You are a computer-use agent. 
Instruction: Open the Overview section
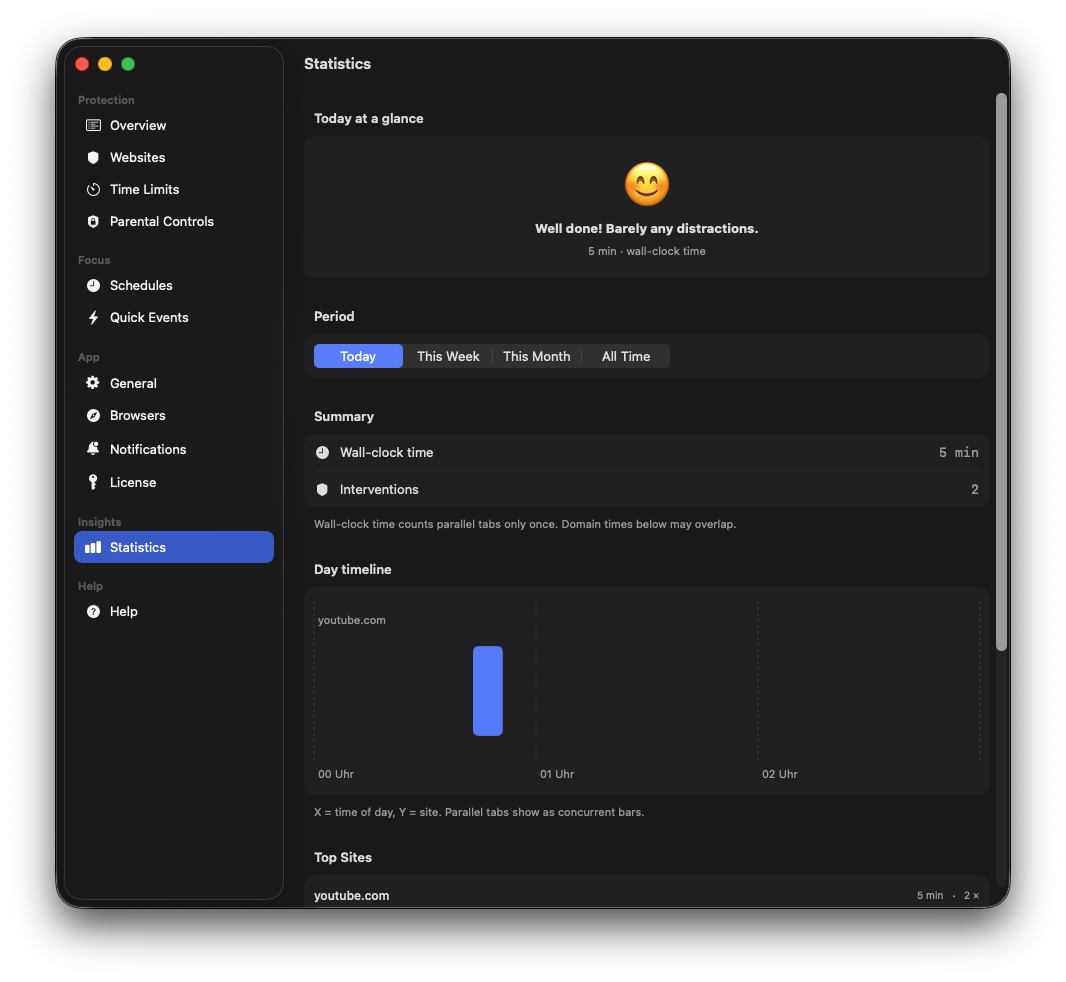(173, 125)
